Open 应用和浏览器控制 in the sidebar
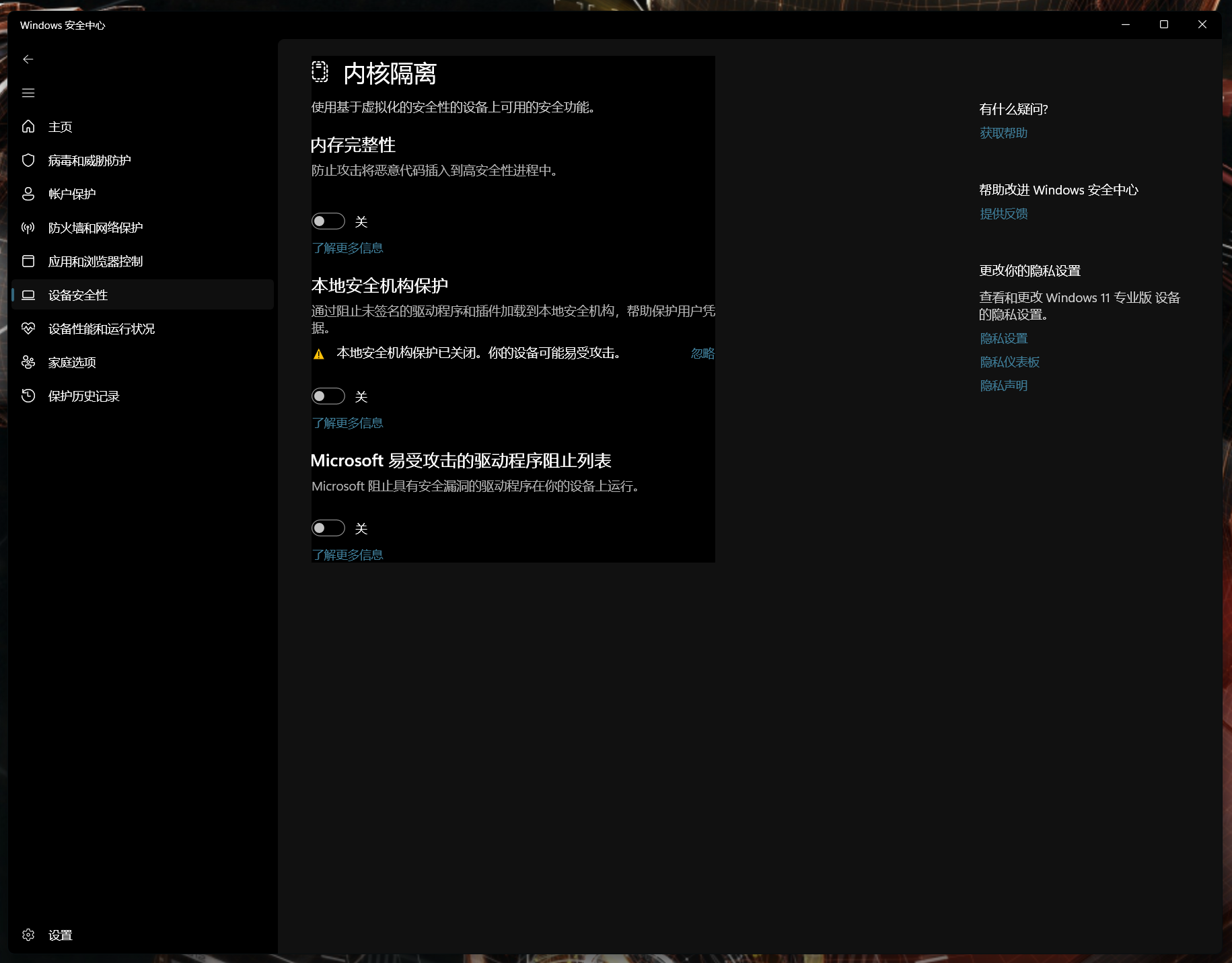The height and width of the screenshot is (963, 1232). [x=143, y=261]
